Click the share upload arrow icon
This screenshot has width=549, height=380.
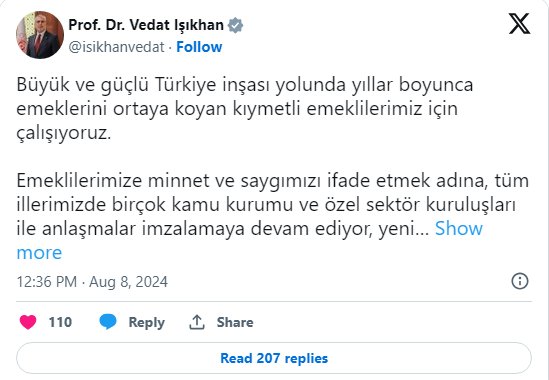click(x=197, y=322)
